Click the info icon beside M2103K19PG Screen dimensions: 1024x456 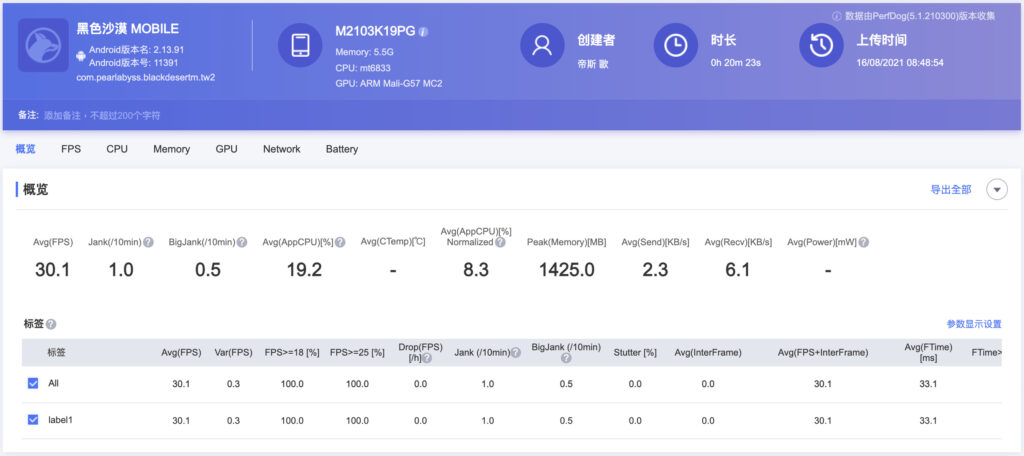[x=423, y=31]
